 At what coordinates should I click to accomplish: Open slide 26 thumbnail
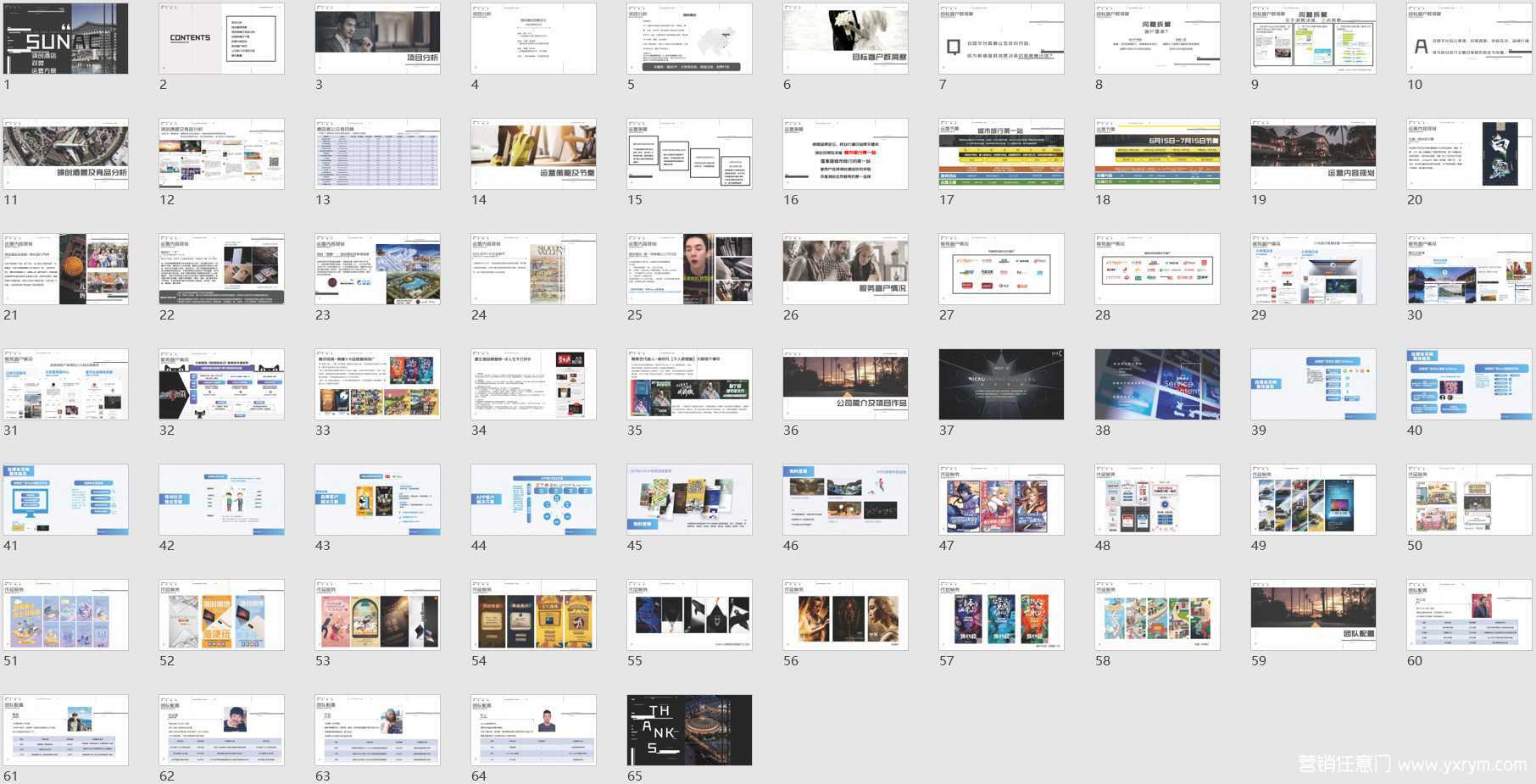pyautogui.click(x=846, y=270)
